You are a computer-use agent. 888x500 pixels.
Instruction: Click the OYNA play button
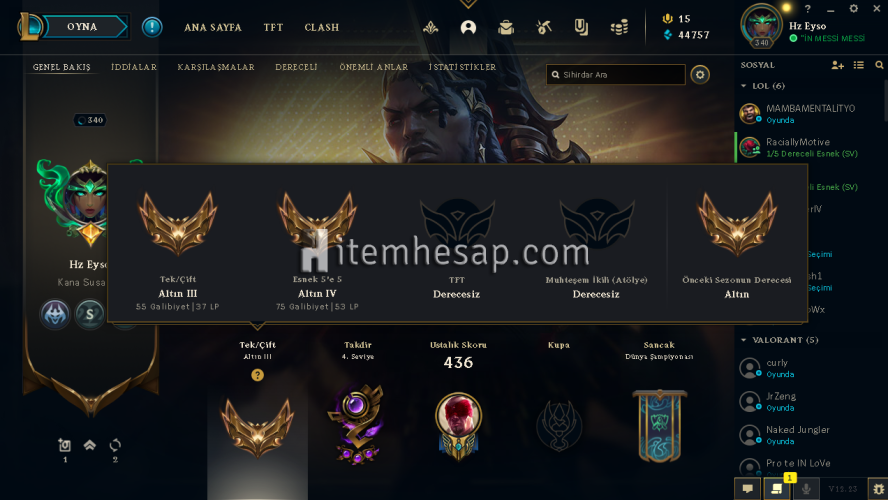click(x=82, y=27)
